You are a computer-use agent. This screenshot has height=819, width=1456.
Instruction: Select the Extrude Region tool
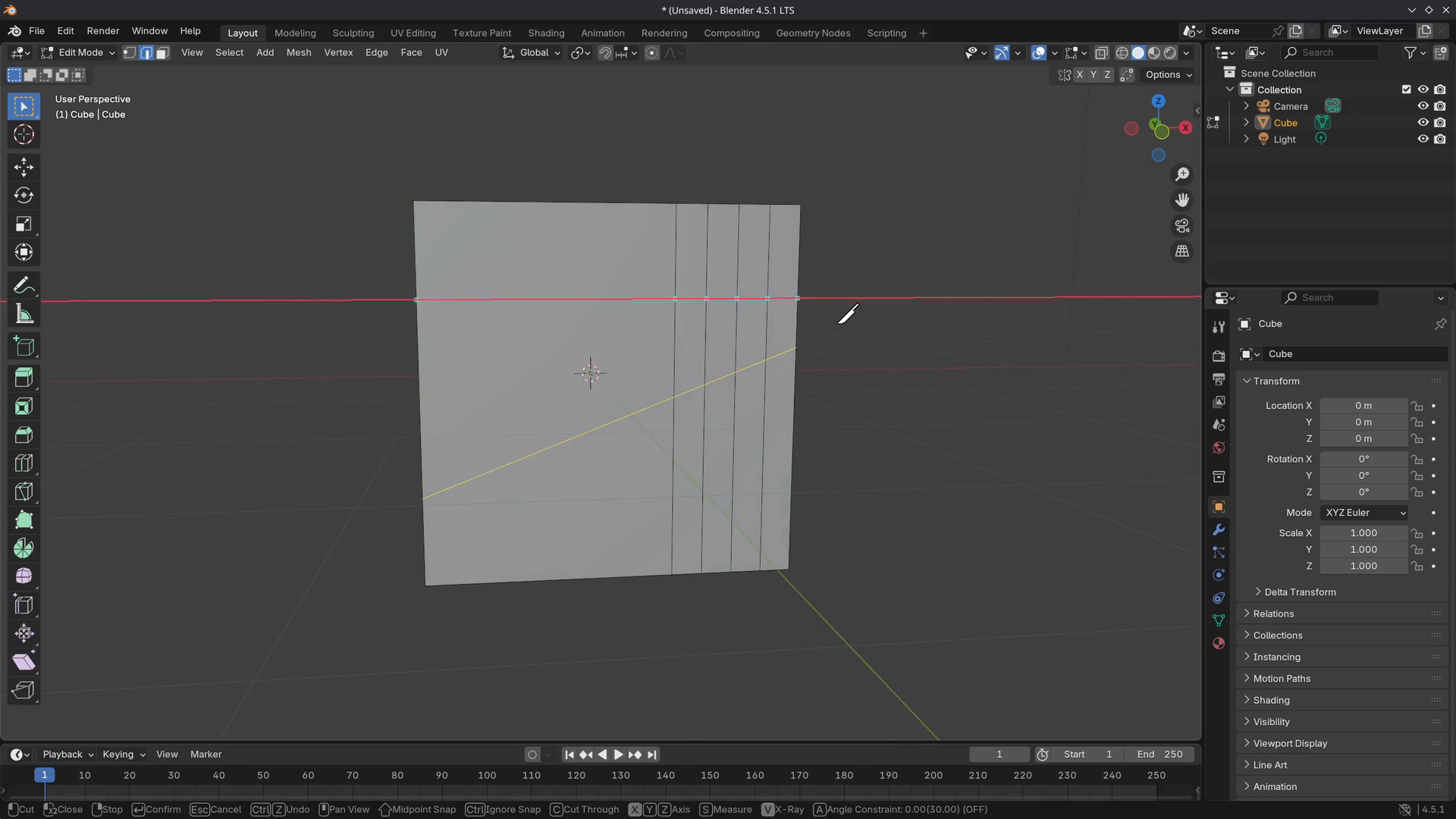(x=24, y=378)
